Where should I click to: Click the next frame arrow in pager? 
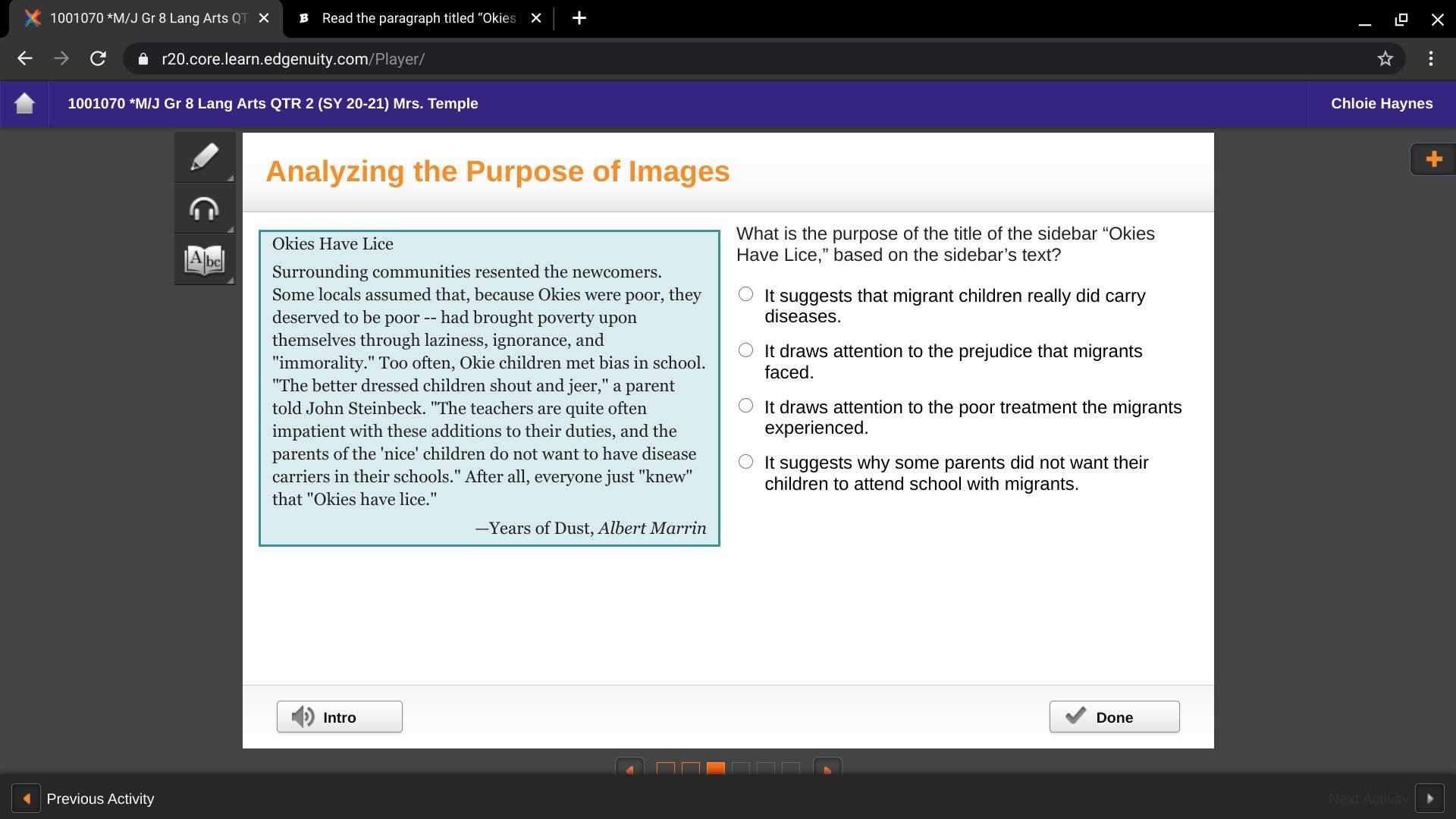pos(827,769)
